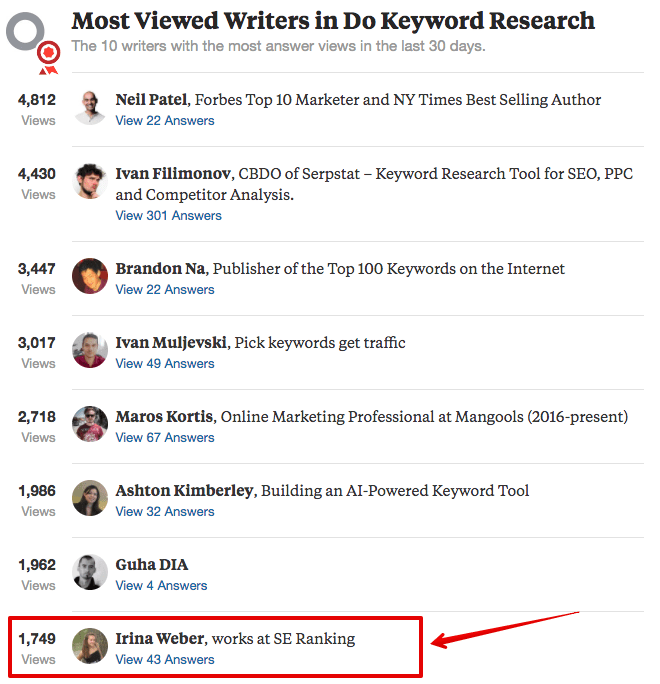The image size is (660, 684).
Task: Click Ivan Muljevski's avatar image
Action: [90, 350]
